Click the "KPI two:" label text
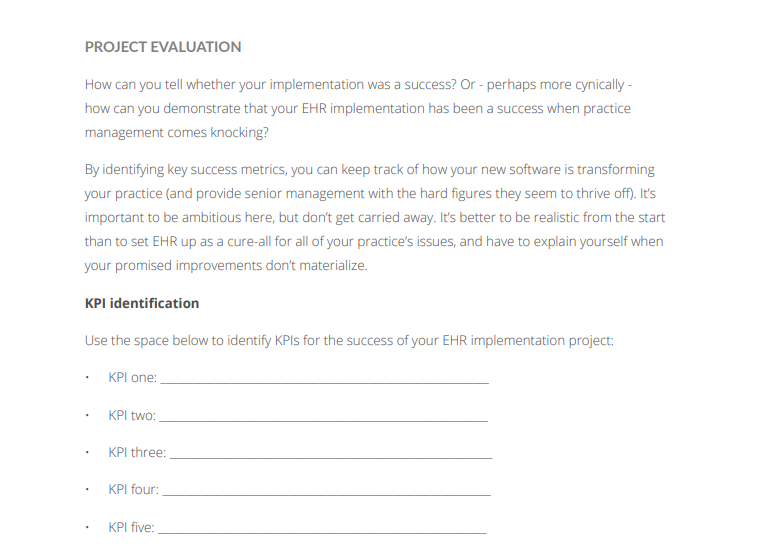Screen dimensions: 758x553 [x=132, y=415]
